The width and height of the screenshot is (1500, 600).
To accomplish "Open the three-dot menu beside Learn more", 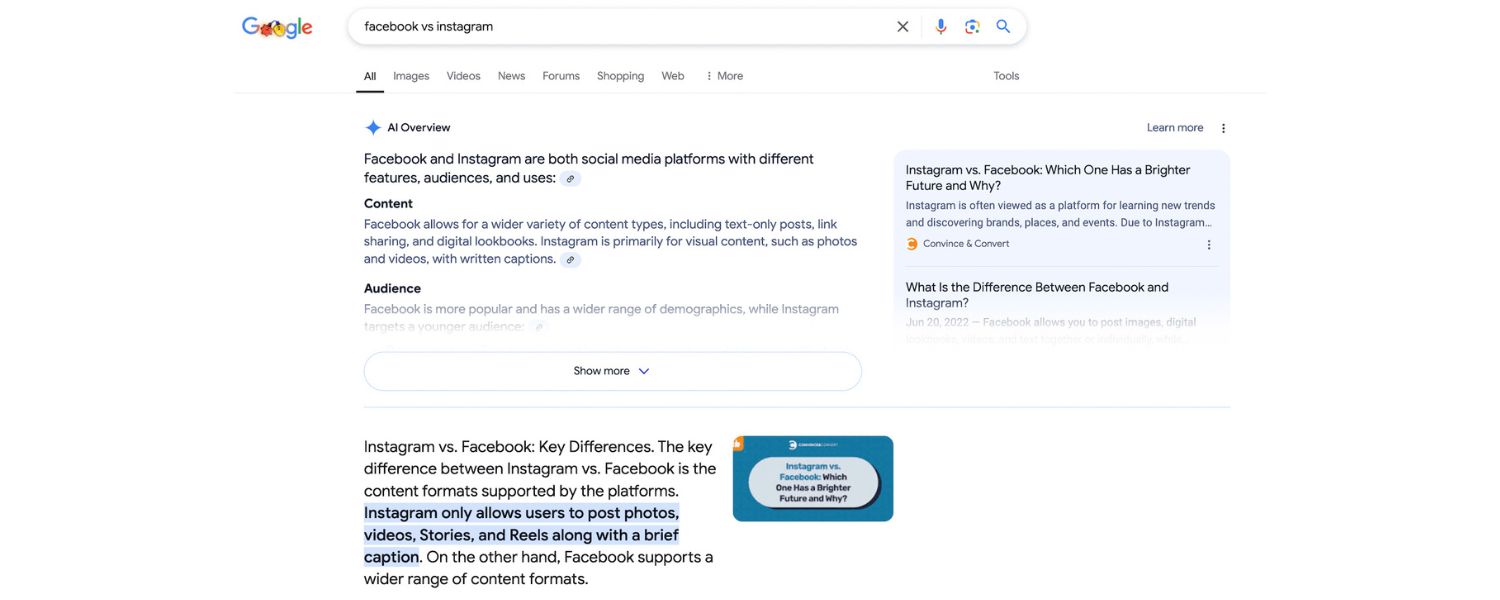I will (1222, 127).
